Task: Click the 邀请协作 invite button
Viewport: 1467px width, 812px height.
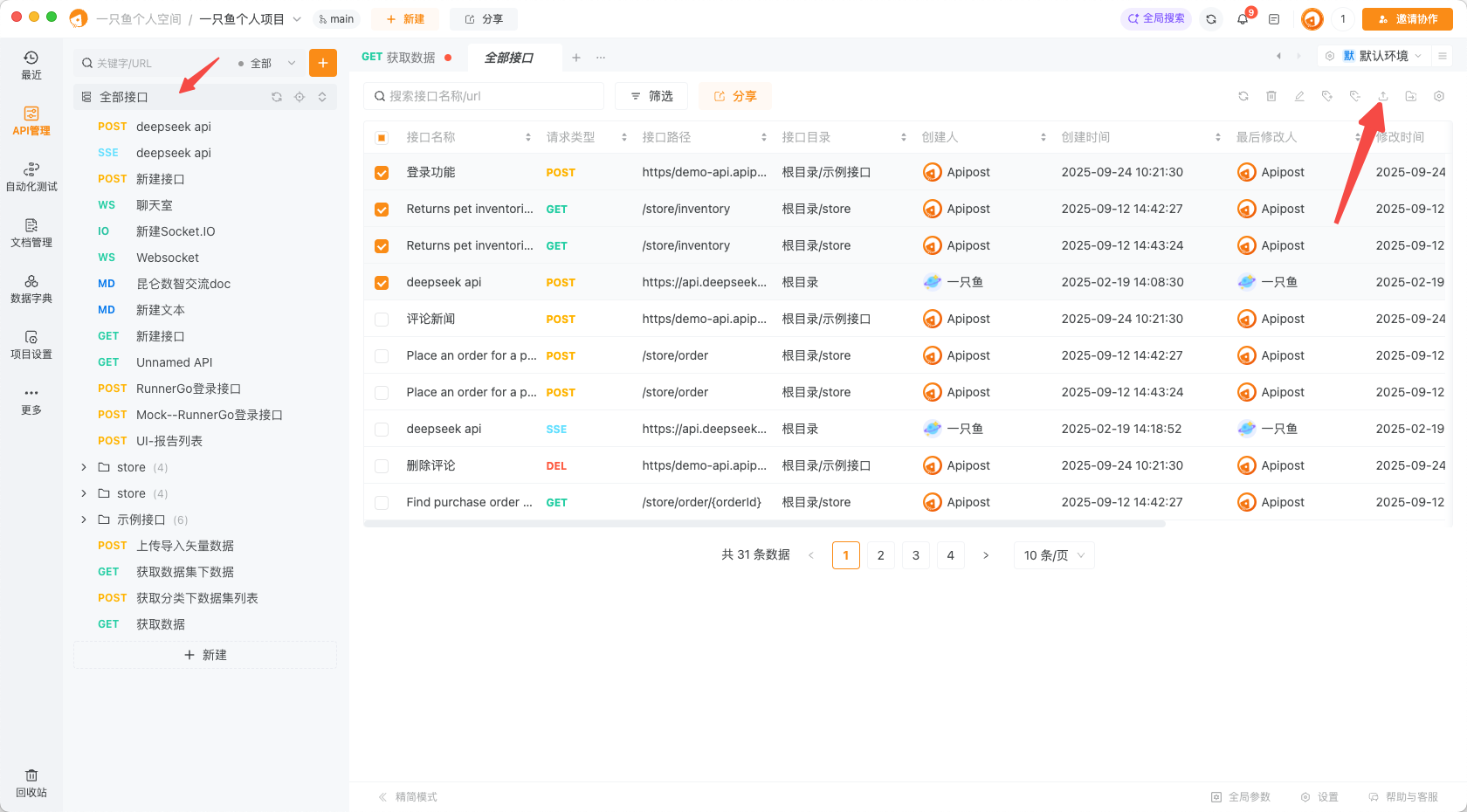Action: (x=1407, y=19)
